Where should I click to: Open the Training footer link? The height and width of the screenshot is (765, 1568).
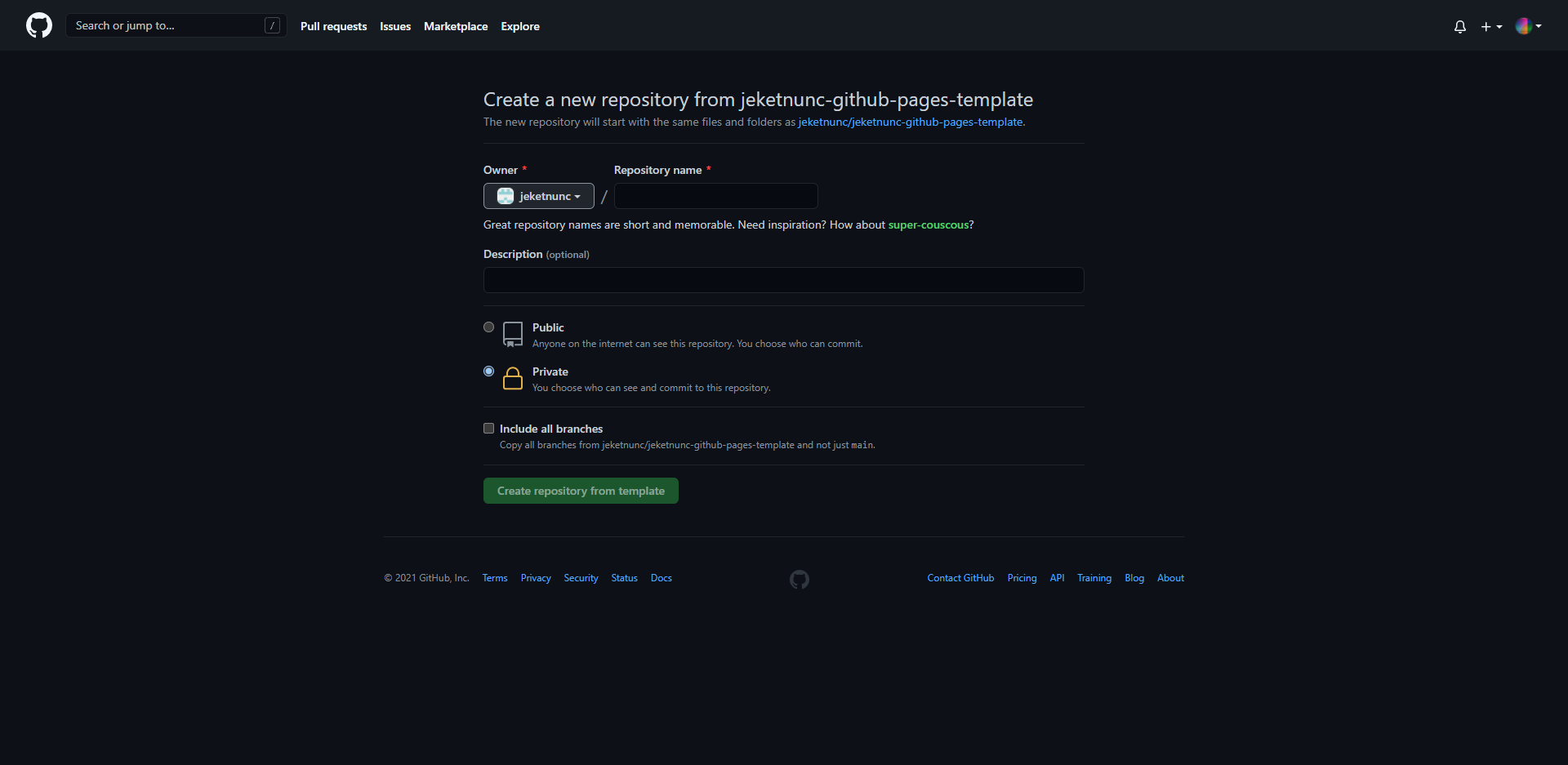tap(1094, 578)
